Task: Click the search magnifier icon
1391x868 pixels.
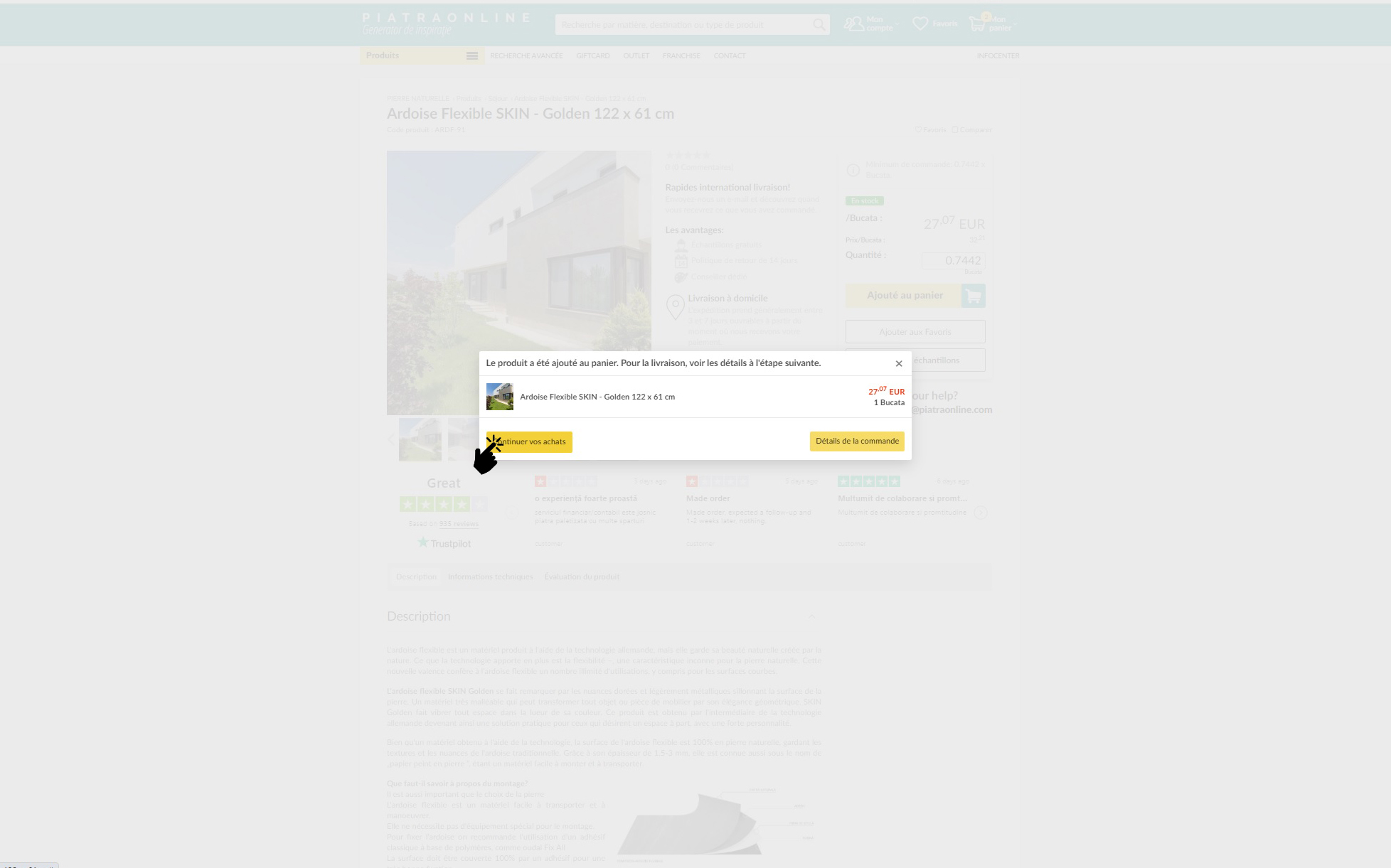Action: 819,25
